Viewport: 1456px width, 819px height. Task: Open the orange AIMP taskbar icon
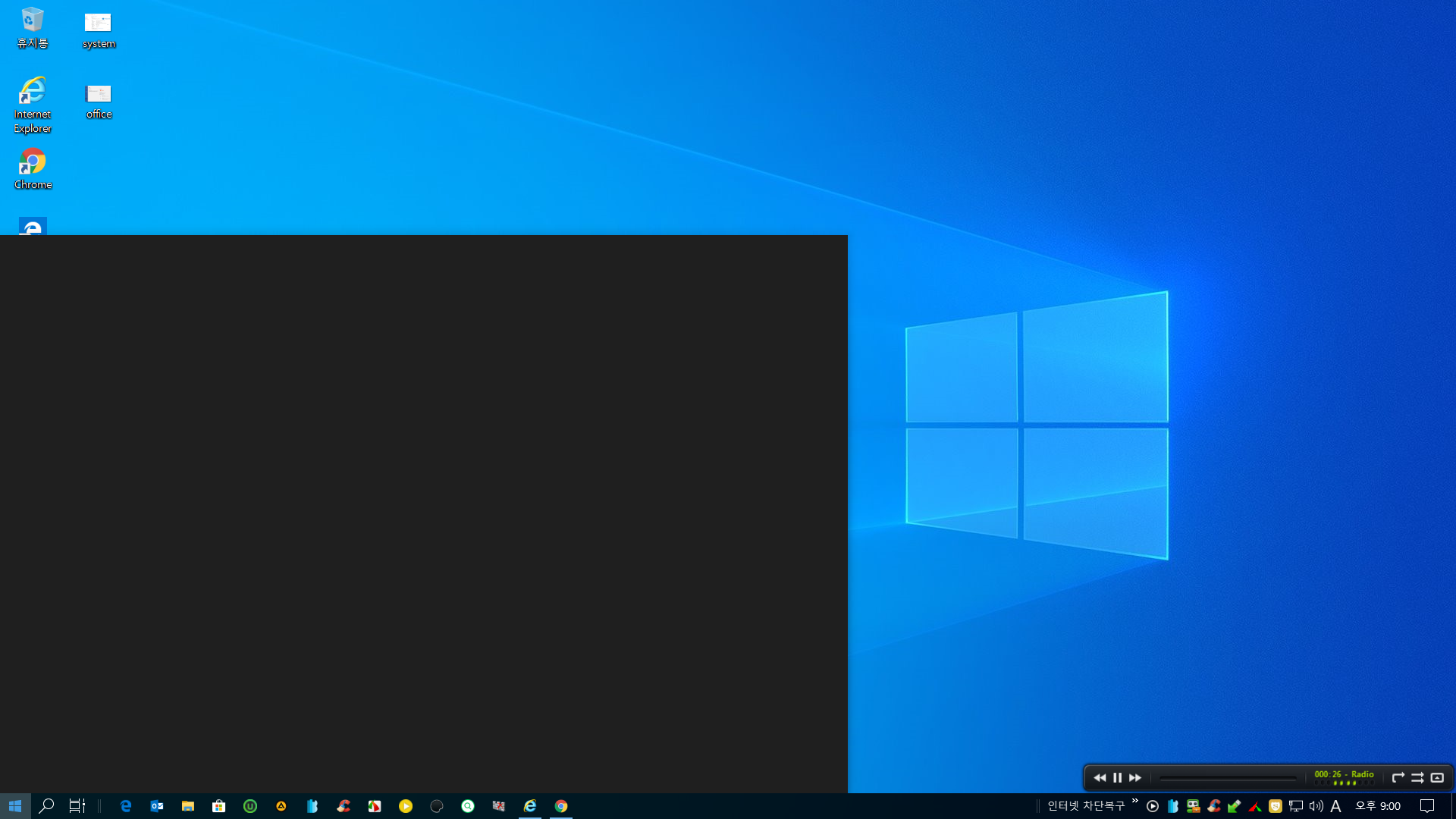(x=281, y=806)
